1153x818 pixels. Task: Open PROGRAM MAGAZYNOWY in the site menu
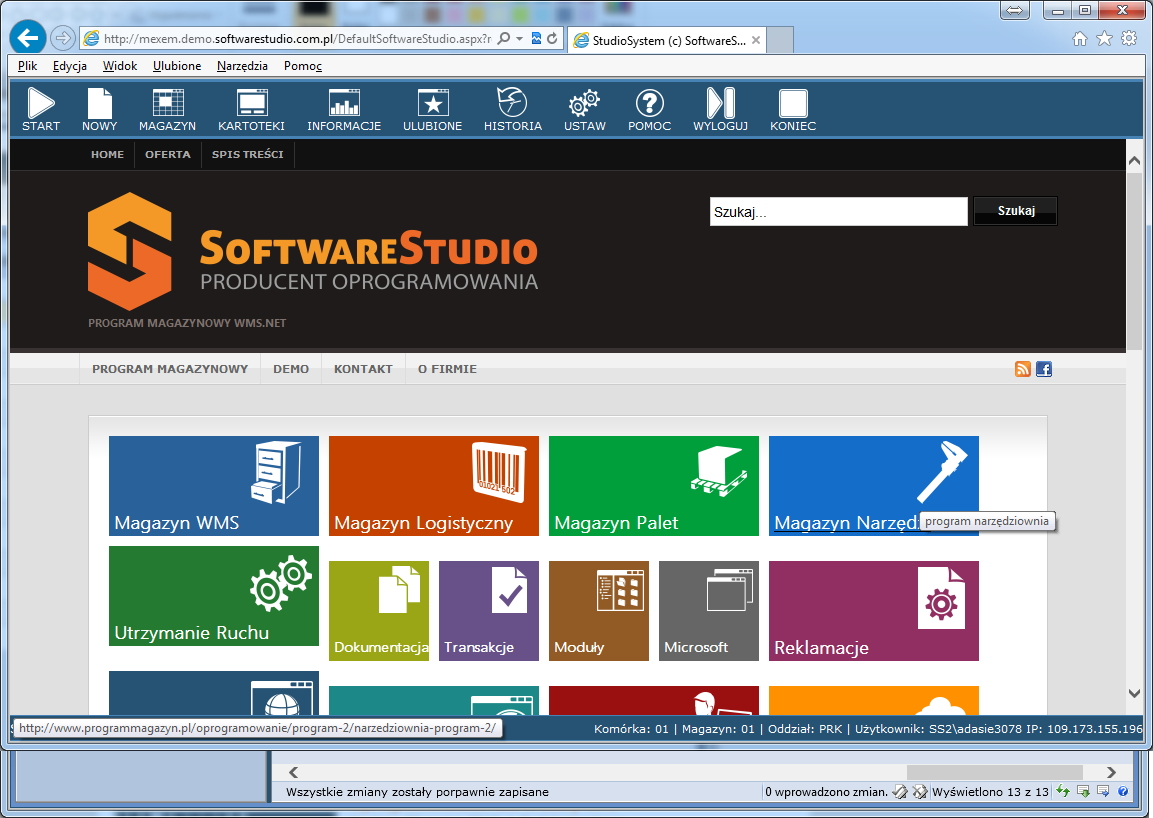click(x=170, y=369)
